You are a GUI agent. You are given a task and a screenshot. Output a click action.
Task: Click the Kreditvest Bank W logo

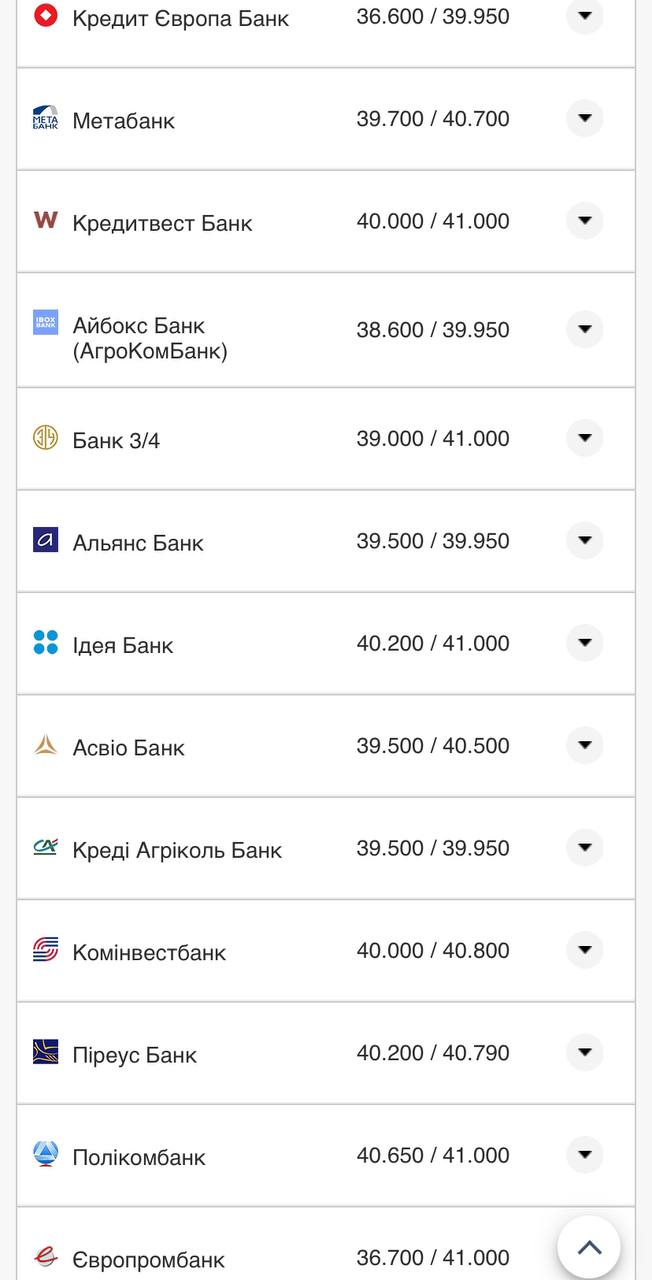tap(45, 220)
